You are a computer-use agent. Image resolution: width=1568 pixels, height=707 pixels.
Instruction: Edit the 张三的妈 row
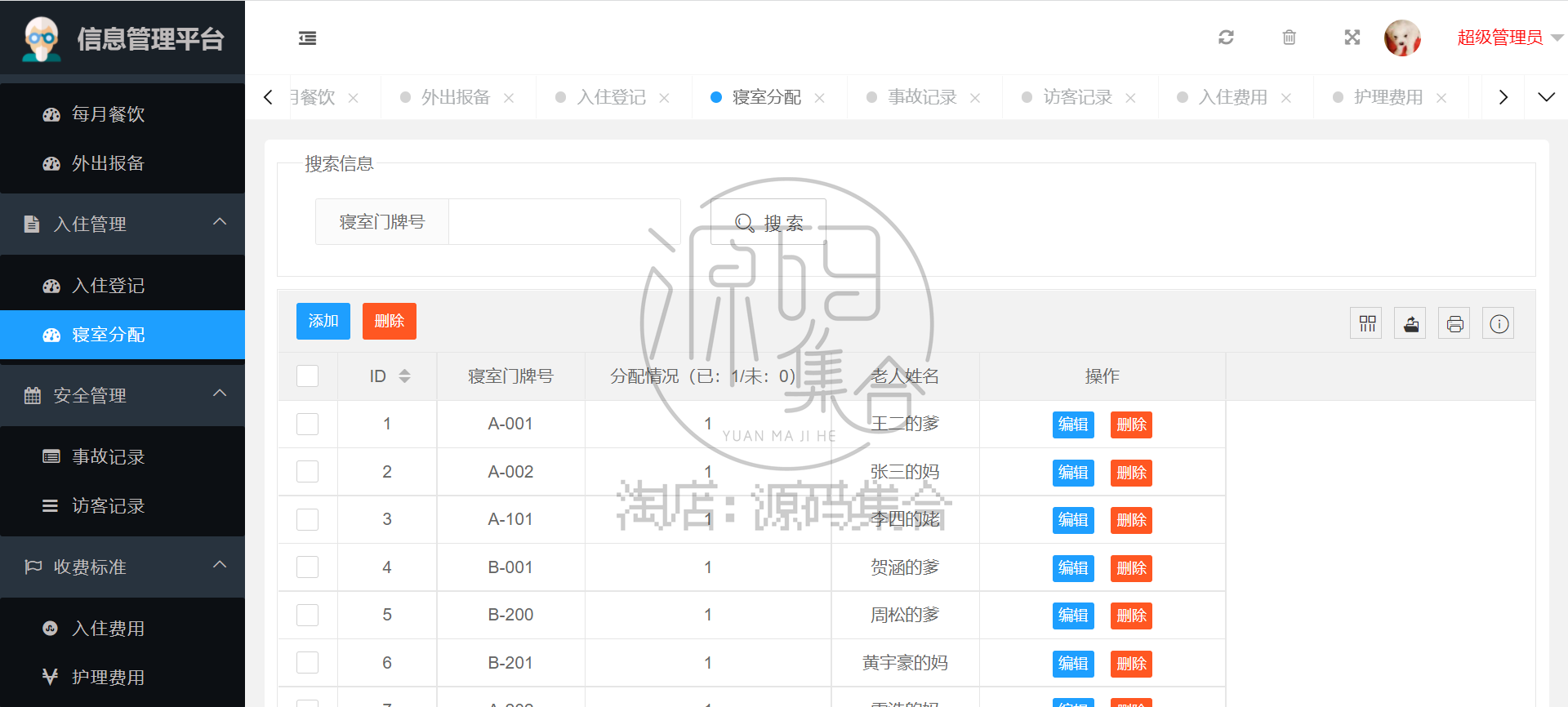1073,473
